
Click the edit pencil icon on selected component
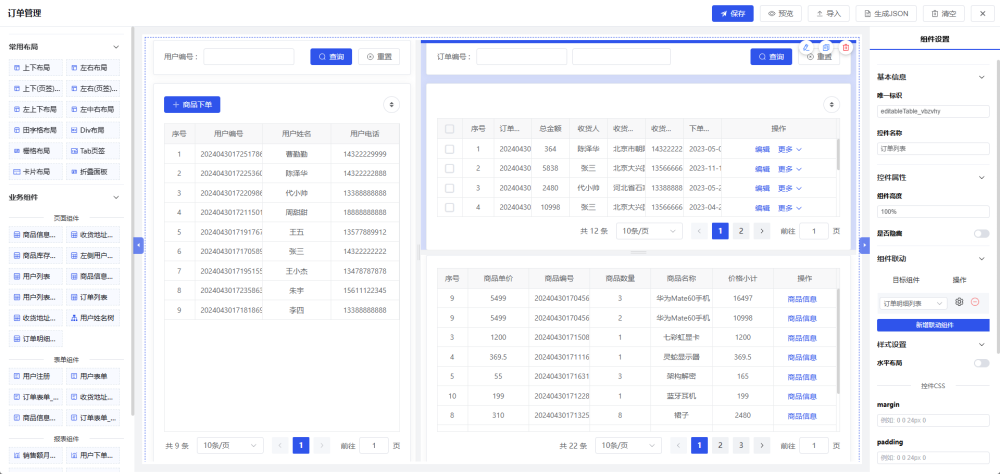[x=807, y=47]
